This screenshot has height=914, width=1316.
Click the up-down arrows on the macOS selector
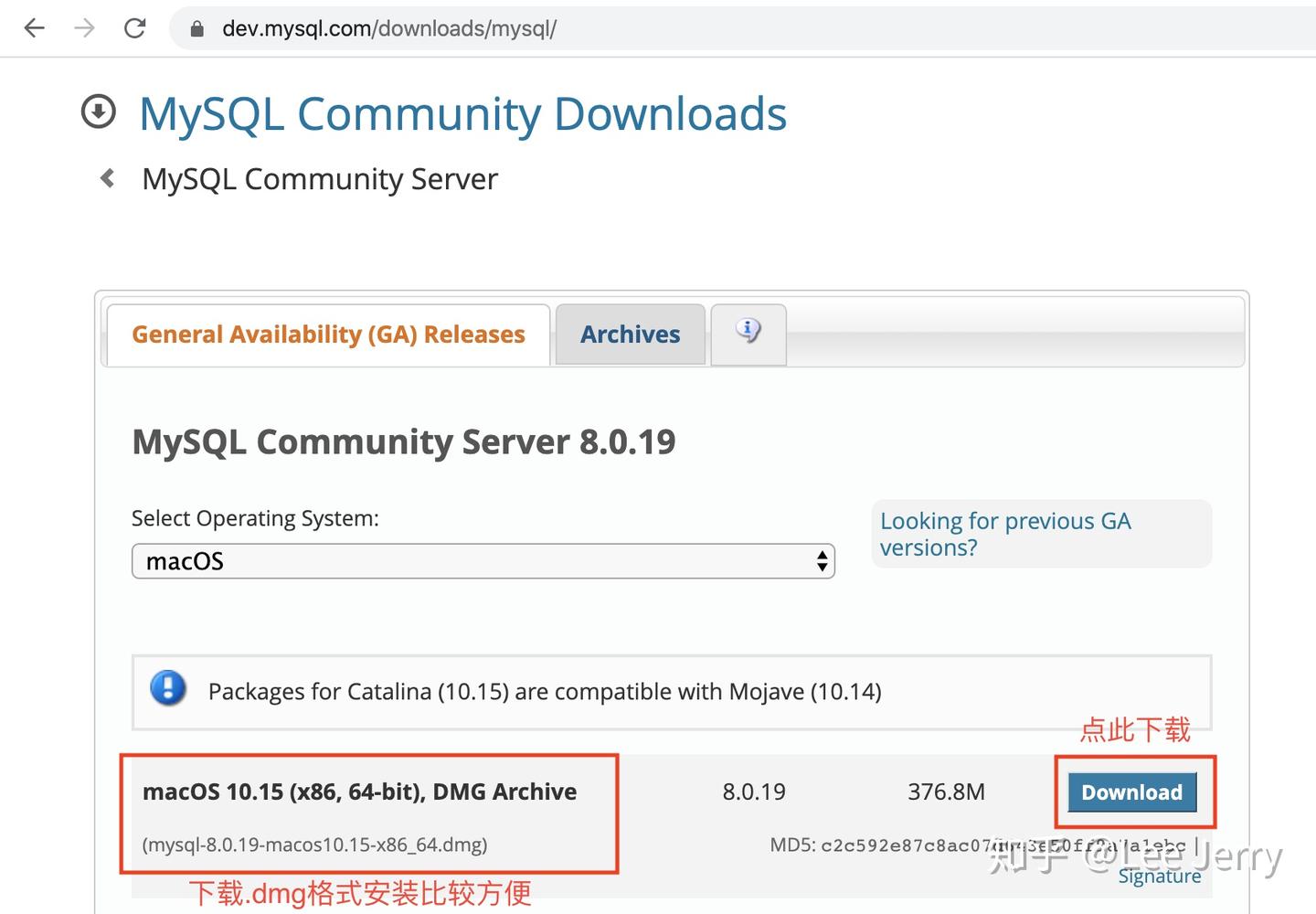pyautogui.click(x=821, y=560)
